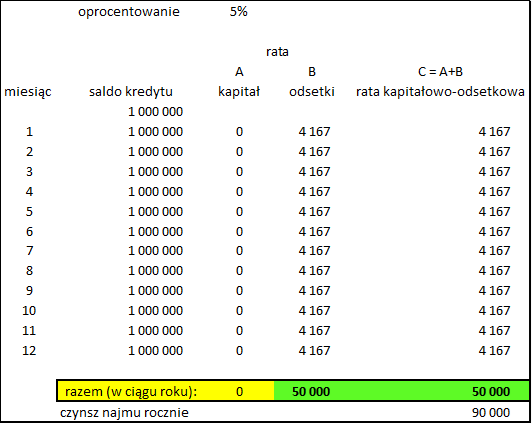Select the 'saldo kredytu' header
The image size is (532, 424).
pyautogui.click(x=131, y=92)
